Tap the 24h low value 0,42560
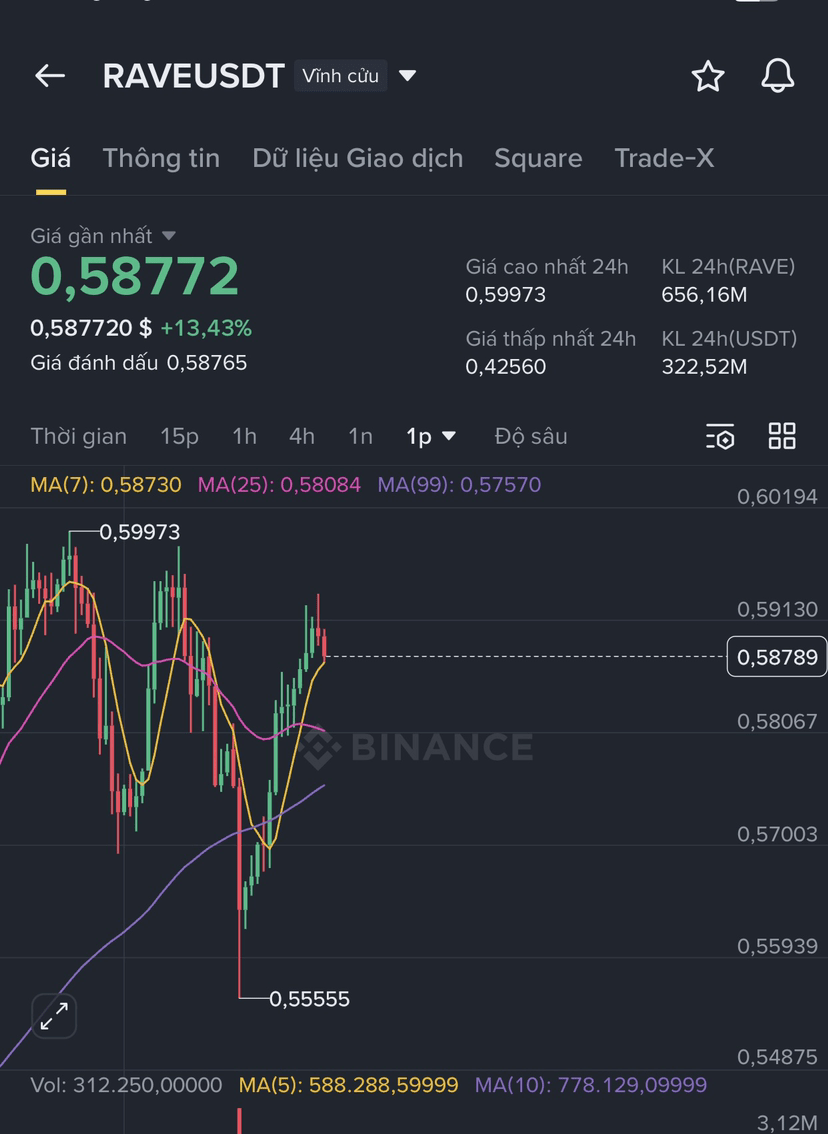Viewport: 828px width, 1134px height. [x=505, y=367]
